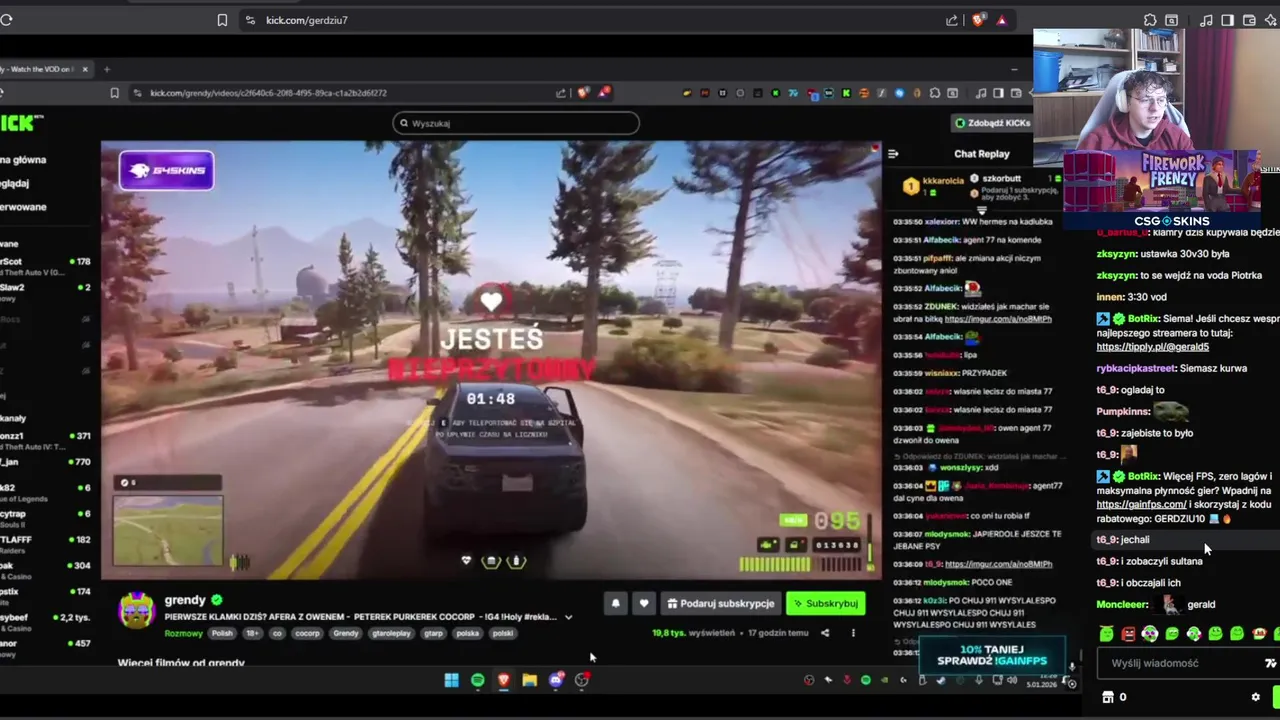Select the Polish tag
Viewport: 1280px width, 720px height.
(x=222, y=633)
